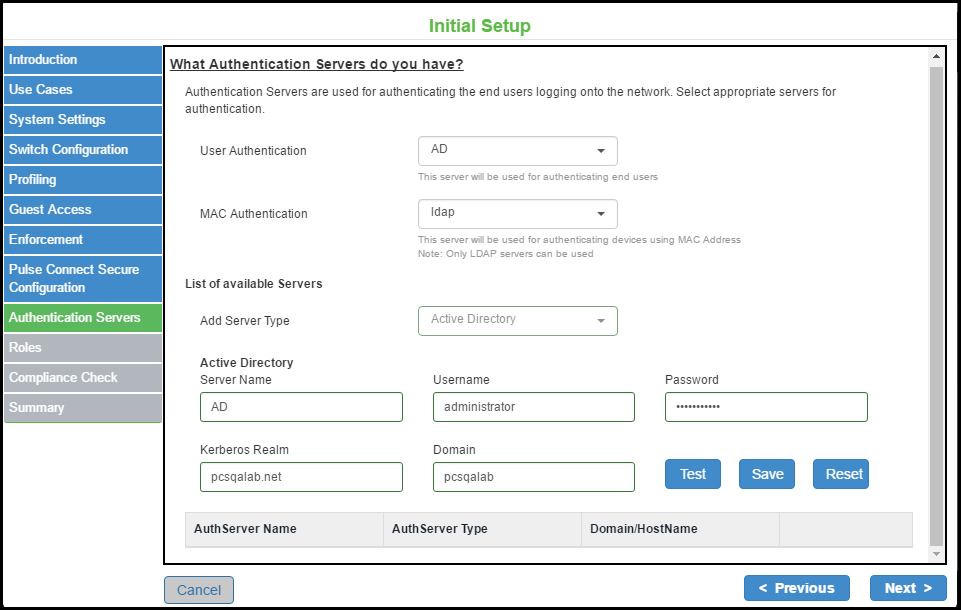This screenshot has height=610, width=961.
Task: Click the scrollbar down arrow
Action: pos(936,553)
